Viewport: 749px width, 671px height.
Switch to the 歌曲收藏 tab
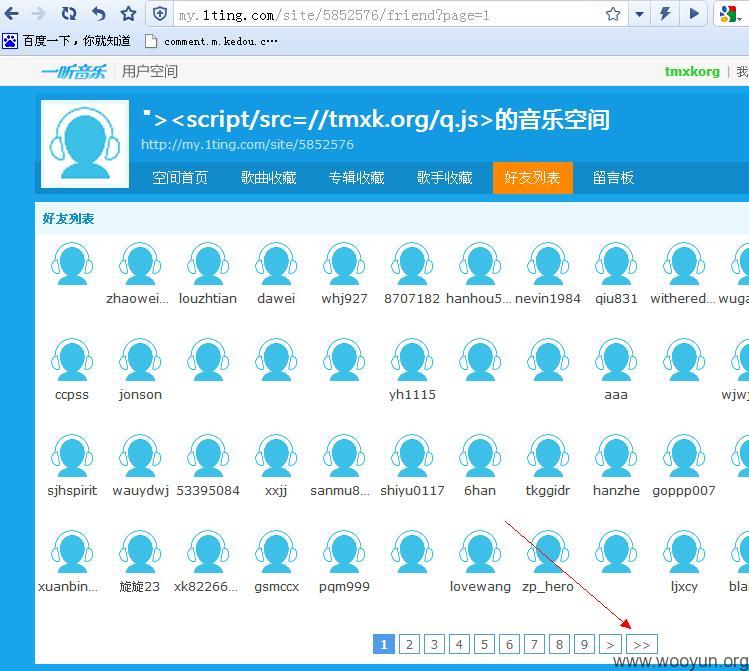[x=268, y=178]
